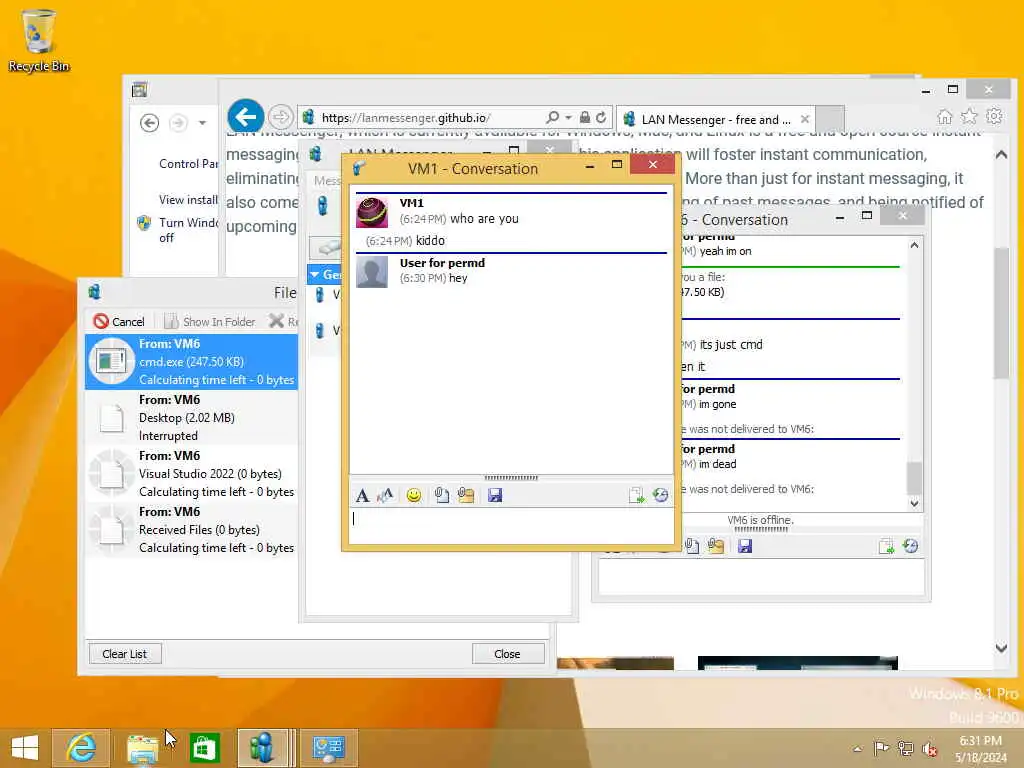Image resolution: width=1024 pixels, height=768 pixels.
Task: View security lock icon in address bar
Action: (585, 118)
